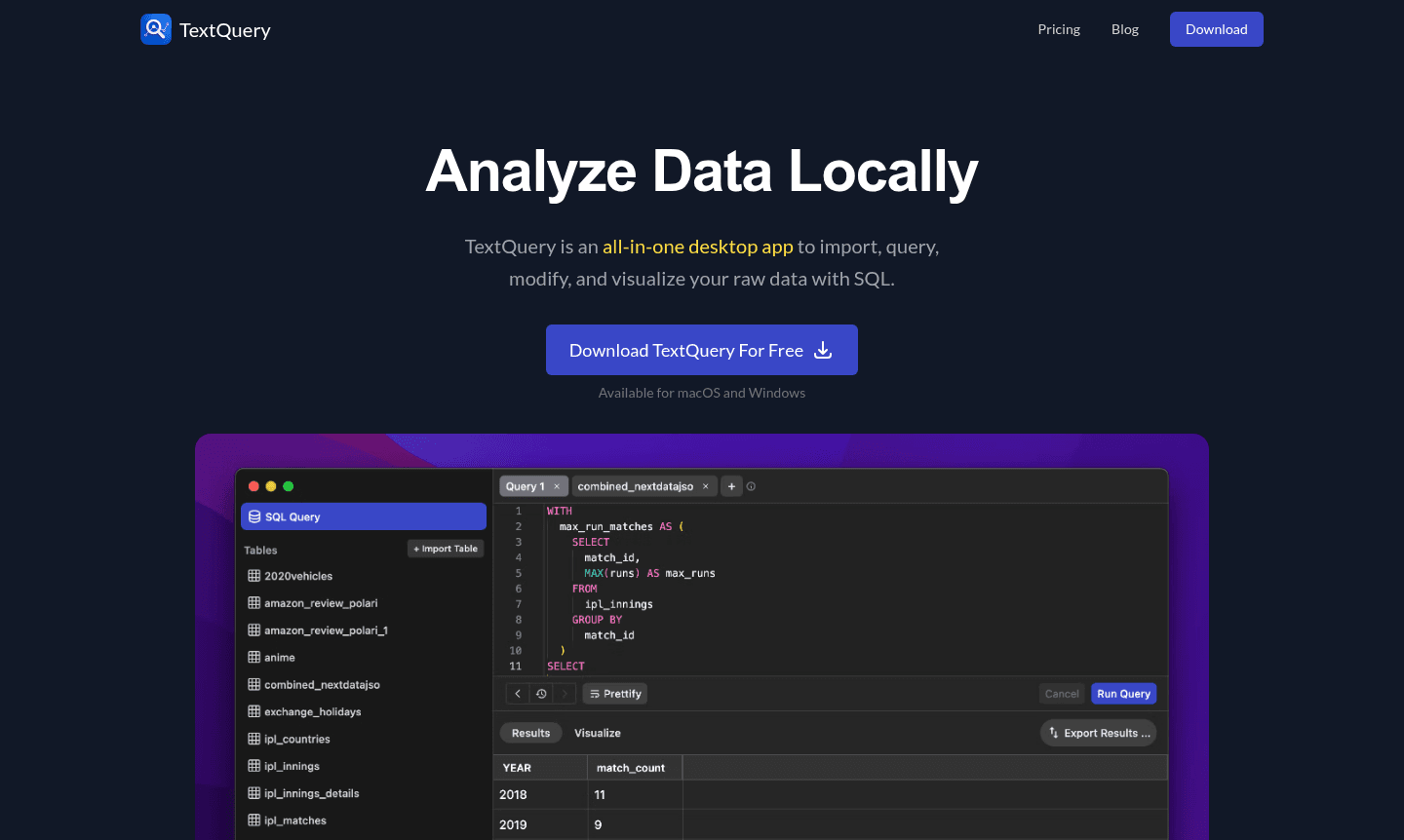The image size is (1404, 840).
Task: Click the back arrow in the editor toolbar
Action: pos(518,693)
